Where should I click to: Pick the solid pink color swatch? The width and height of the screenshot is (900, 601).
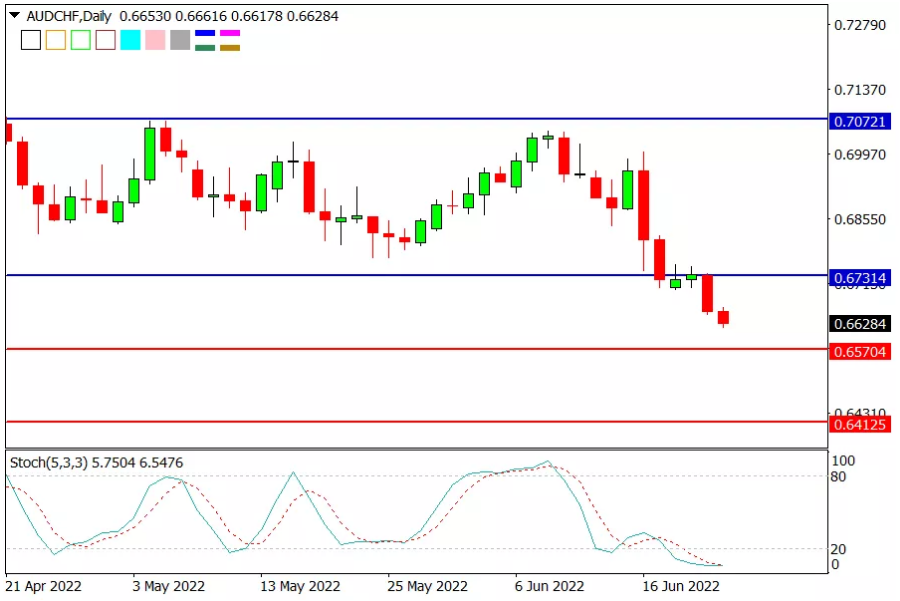click(155, 40)
